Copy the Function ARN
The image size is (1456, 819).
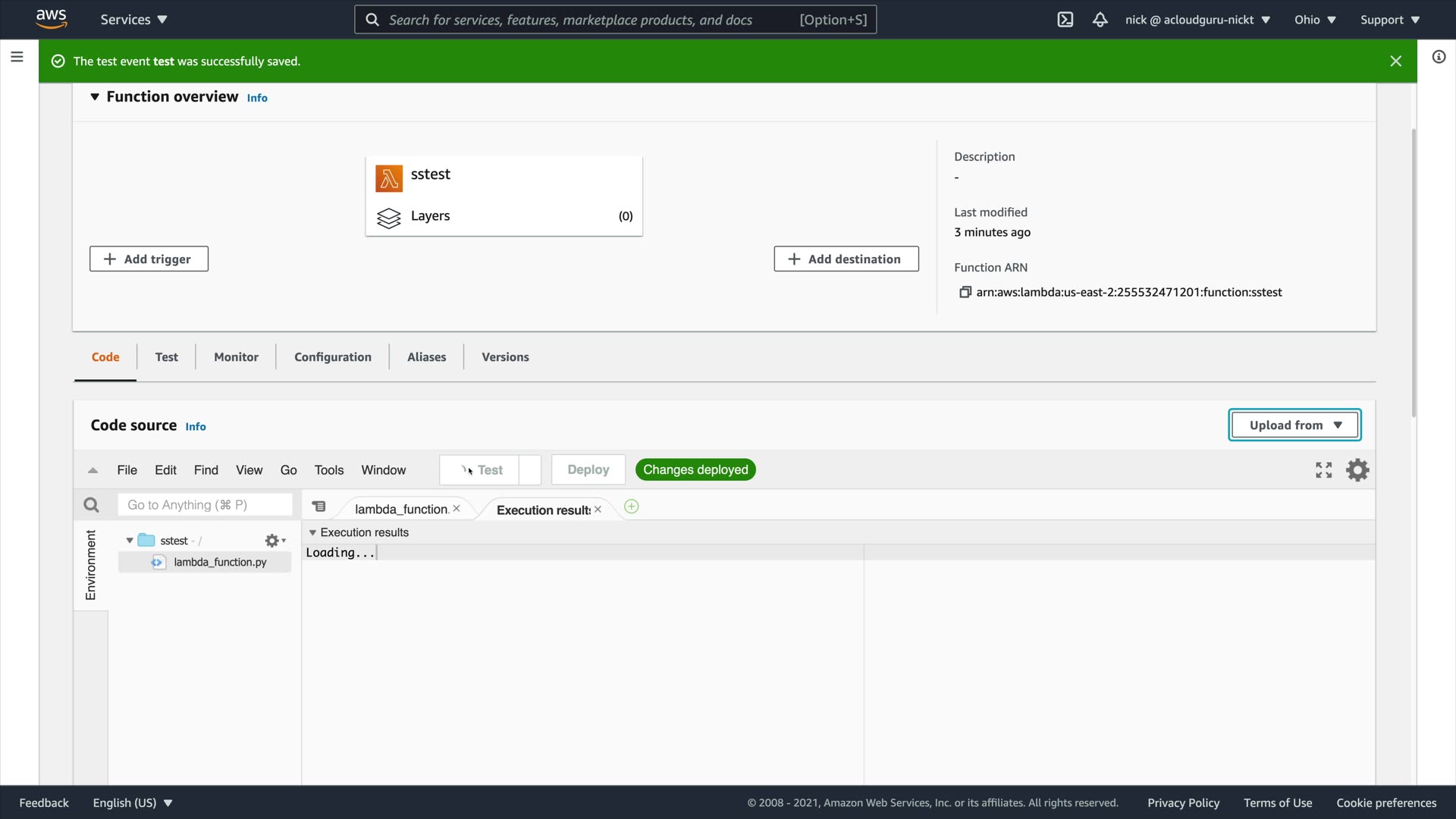(965, 293)
